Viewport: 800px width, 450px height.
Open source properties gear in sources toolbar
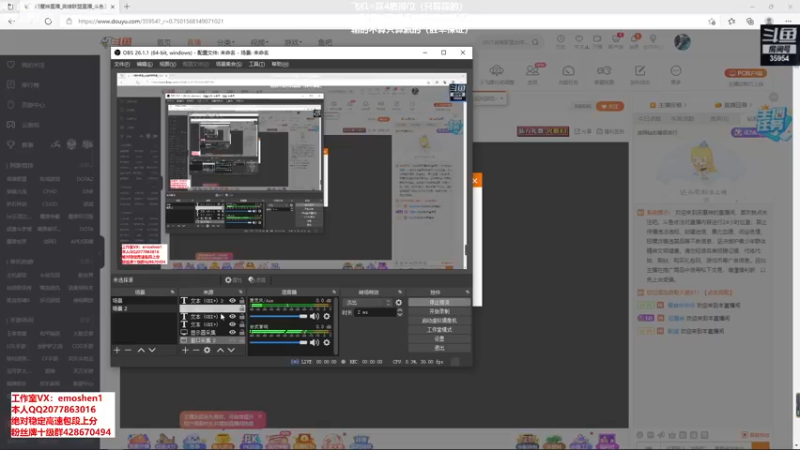[x=207, y=350]
